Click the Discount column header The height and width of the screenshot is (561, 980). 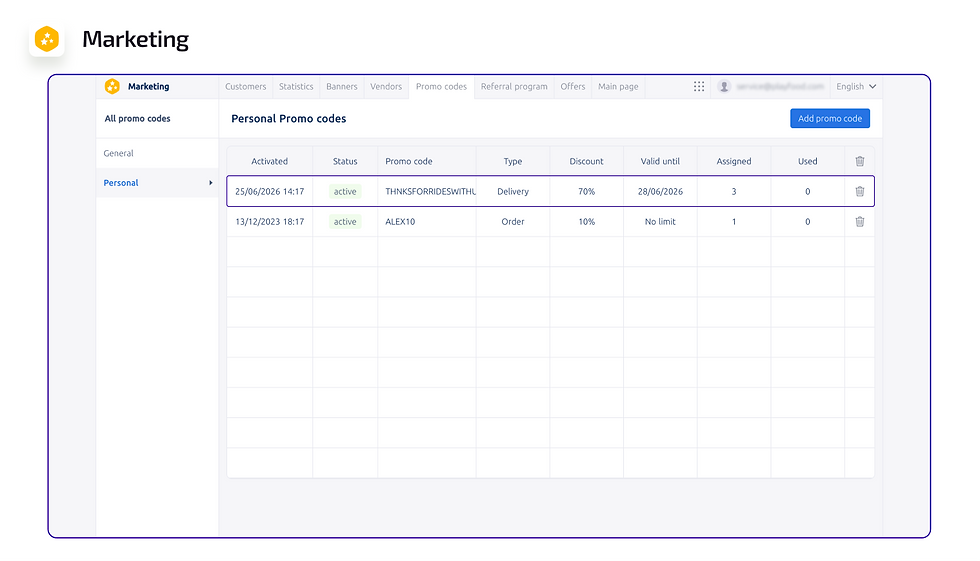click(586, 161)
